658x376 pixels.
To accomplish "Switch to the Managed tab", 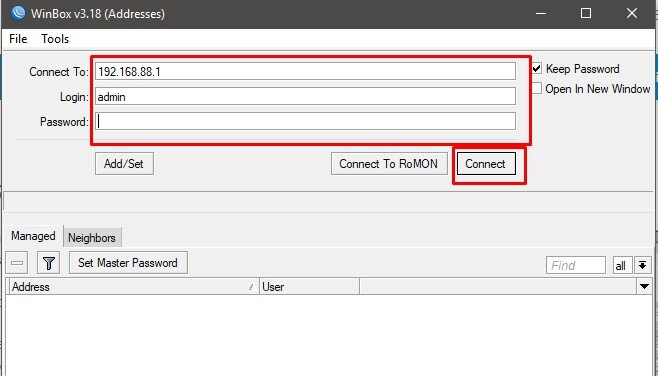I will click(x=33, y=236).
